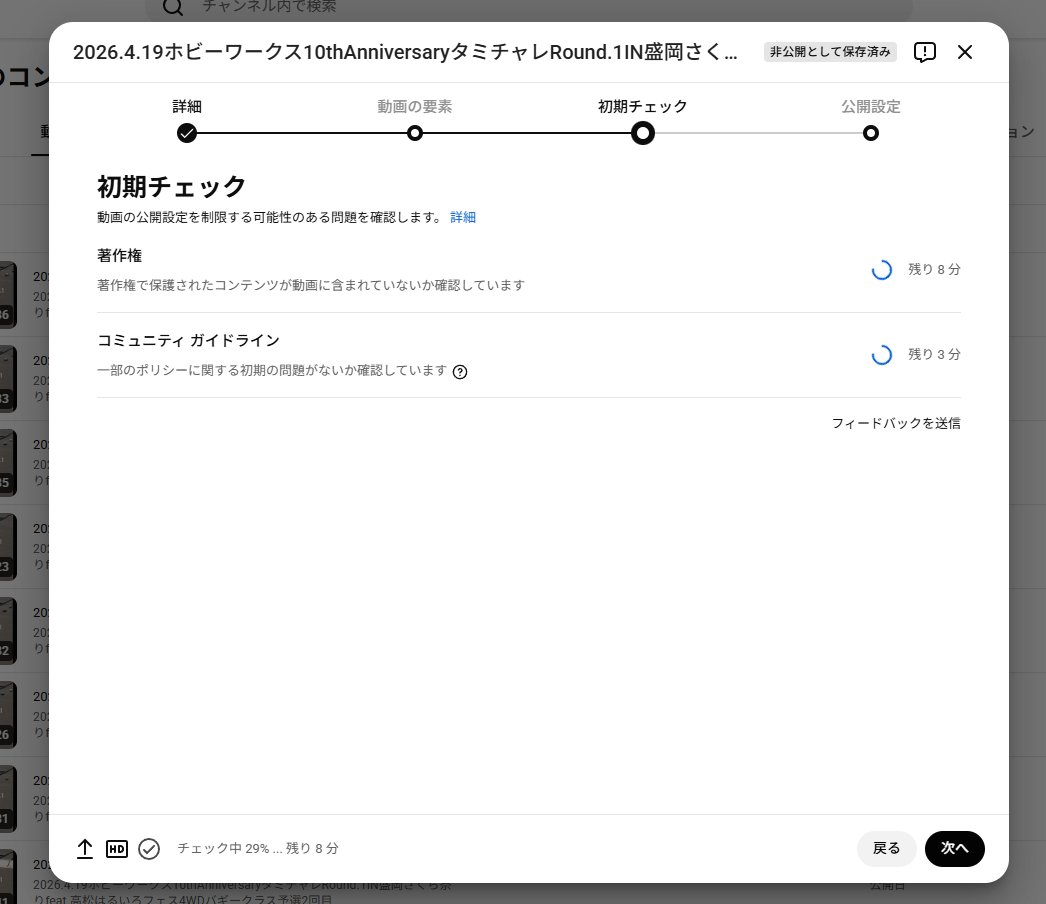The width and height of the screenshot is (1046, 904).
Task: Click the 非公開として保存済み status chip
Action: coord(830,52)
